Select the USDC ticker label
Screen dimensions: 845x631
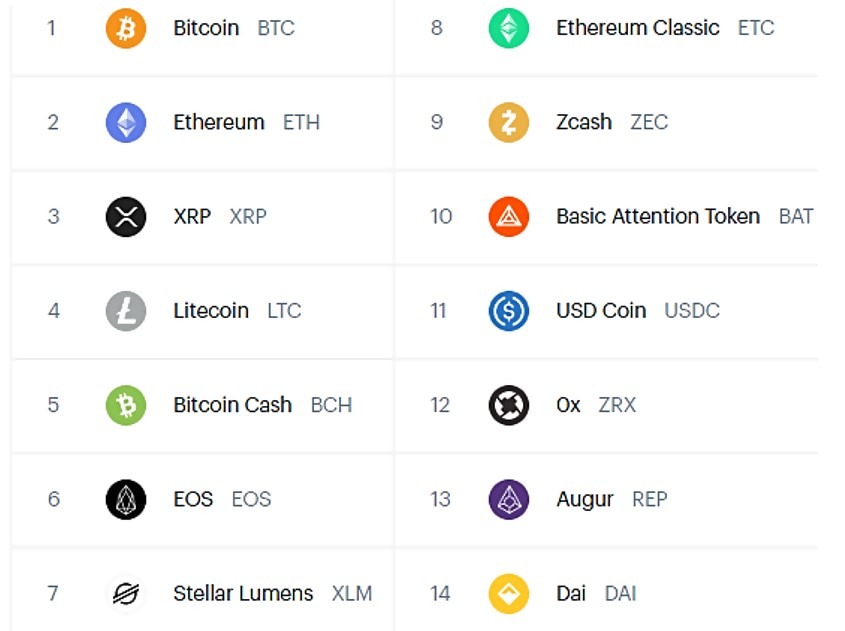[x=692, y=311]
